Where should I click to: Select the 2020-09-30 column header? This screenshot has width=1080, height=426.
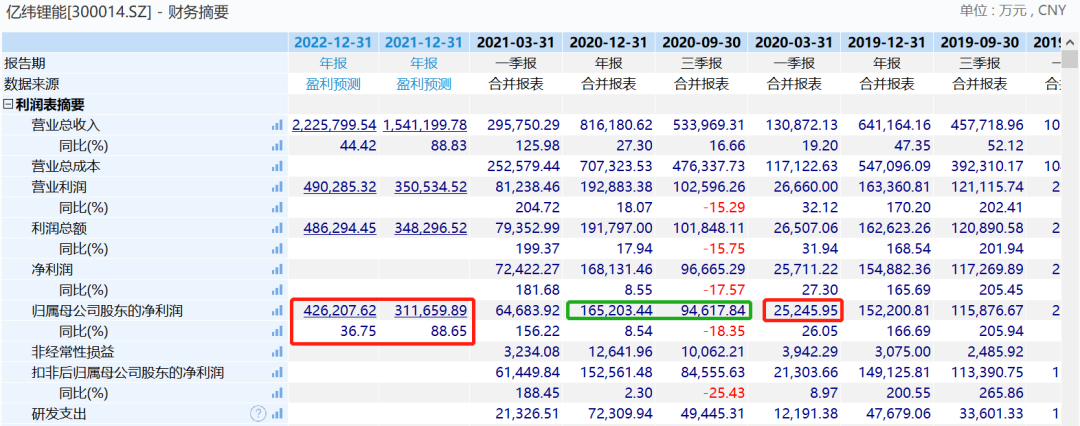701,42
